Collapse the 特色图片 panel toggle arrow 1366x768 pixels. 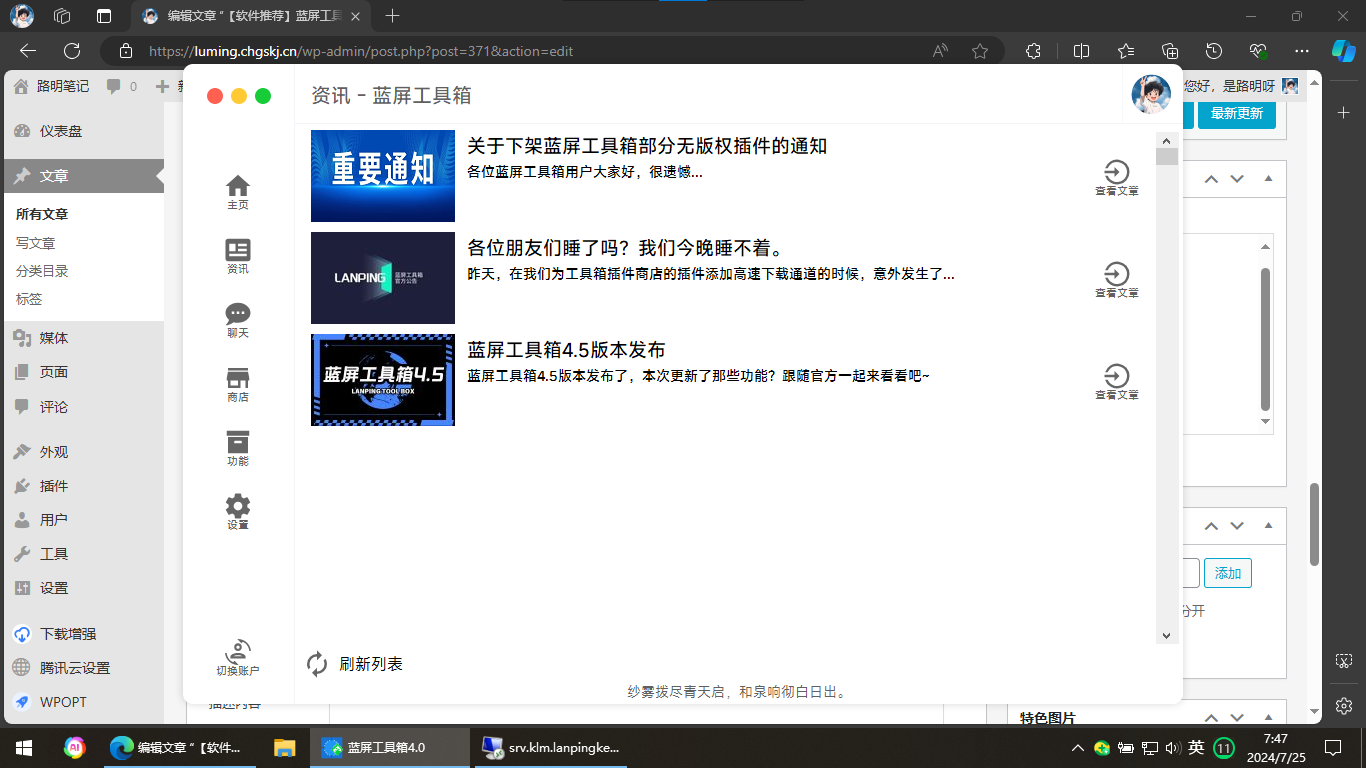point(1269,719)
